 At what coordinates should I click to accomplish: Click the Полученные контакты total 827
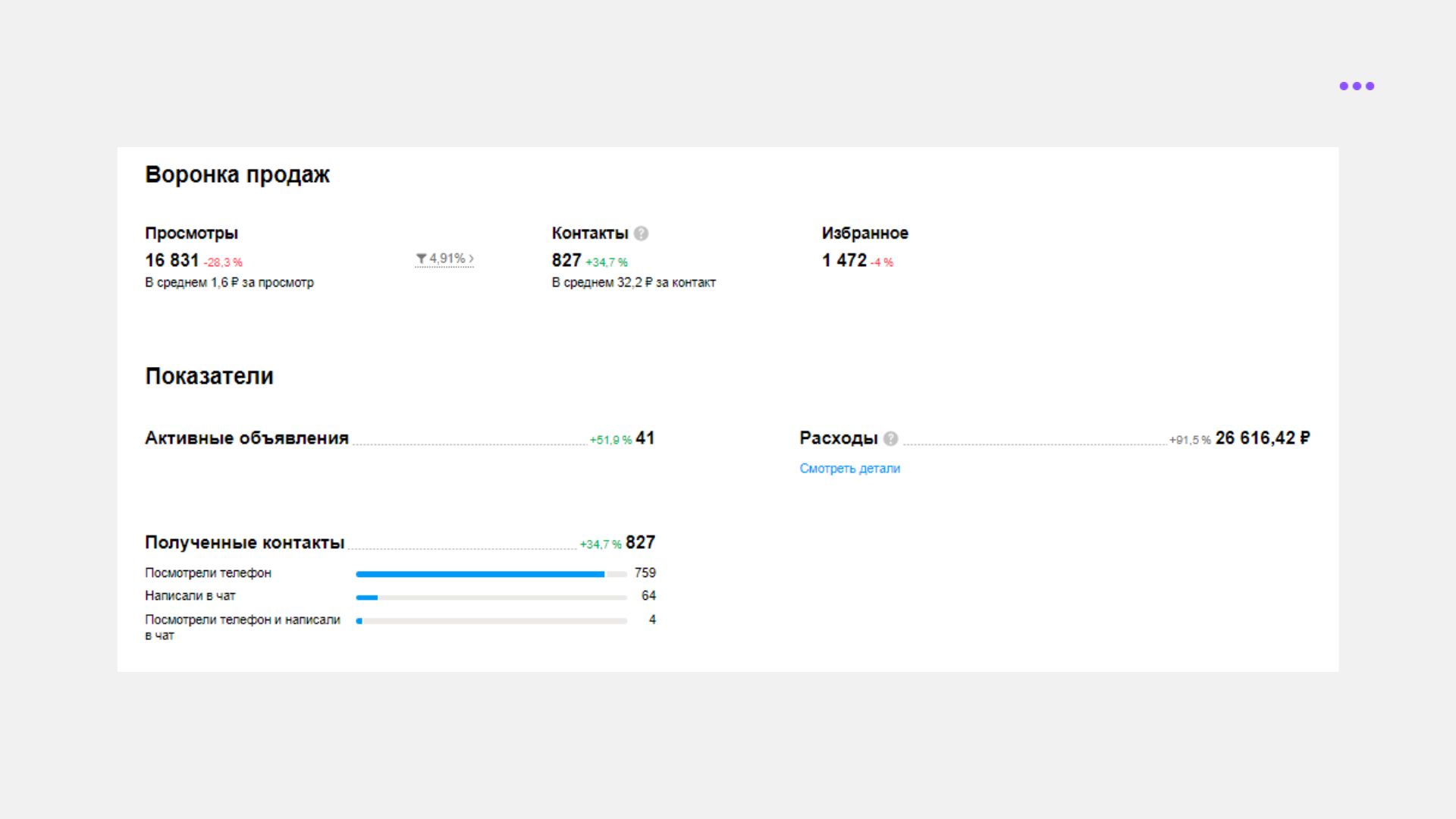pyautogui.click(x=640, y=543)
